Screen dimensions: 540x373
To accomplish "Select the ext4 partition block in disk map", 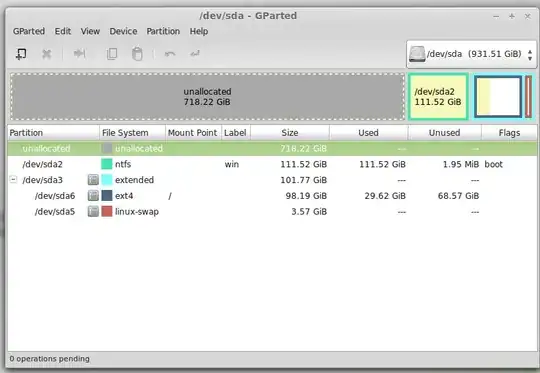I will pos(498,97).
